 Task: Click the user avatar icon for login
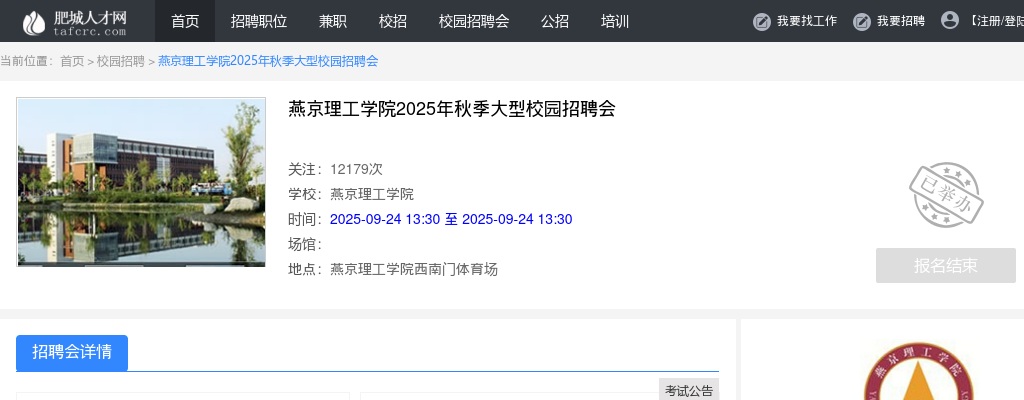pyautogui.click(x=949, y=20)
